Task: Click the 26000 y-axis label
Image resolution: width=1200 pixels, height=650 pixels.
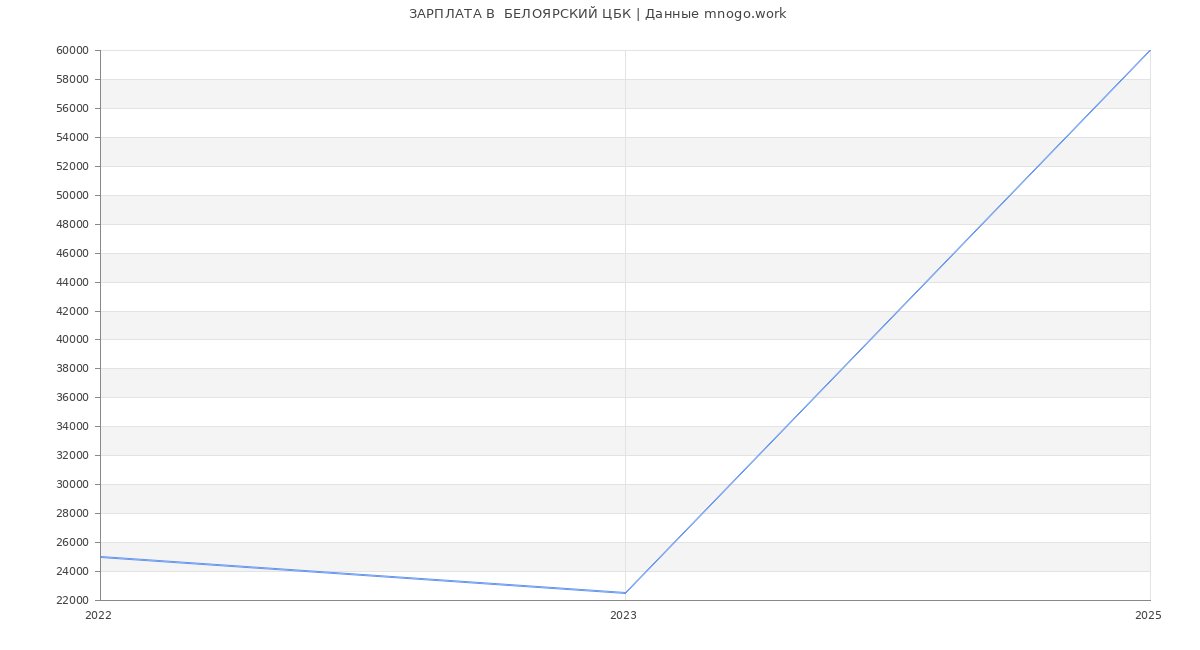Action: point(73,542)
